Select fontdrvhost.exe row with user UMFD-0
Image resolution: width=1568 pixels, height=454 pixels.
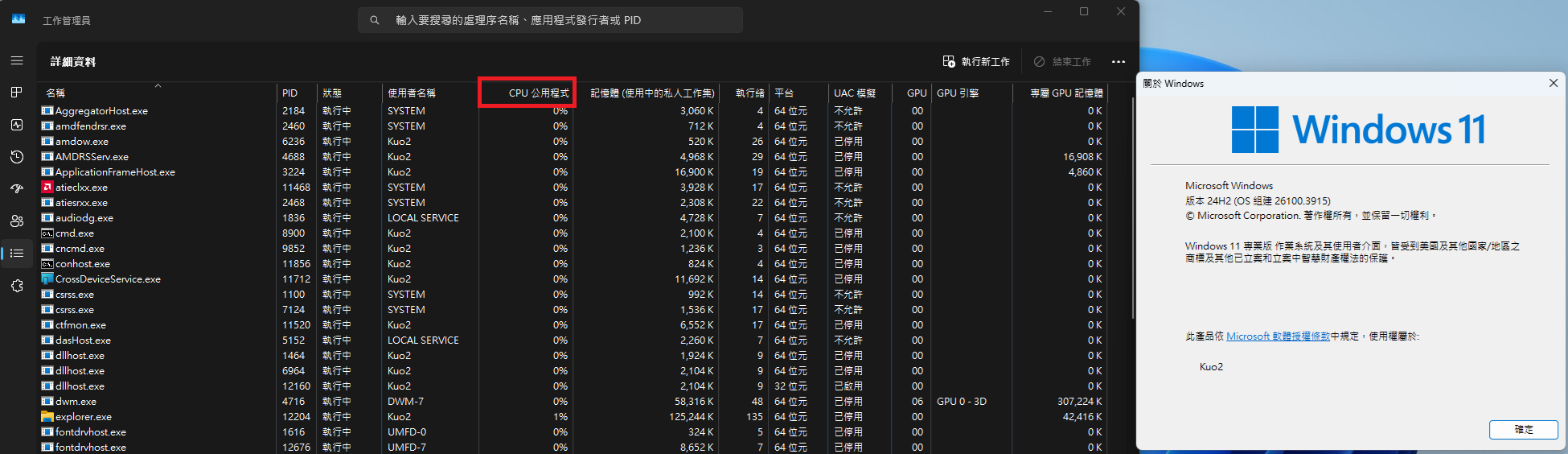tap(573, 431)
